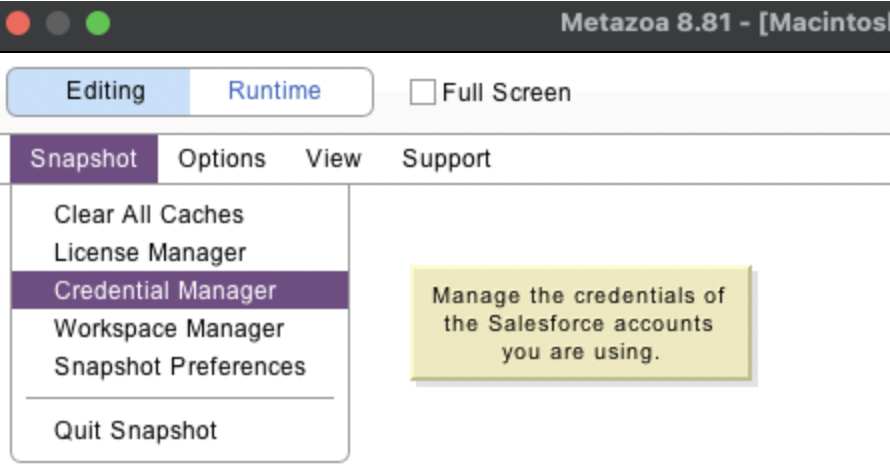Click the yellow Salesforce credentials tooltip
This screenshot has height=468, width=890.
pos(580,324)
